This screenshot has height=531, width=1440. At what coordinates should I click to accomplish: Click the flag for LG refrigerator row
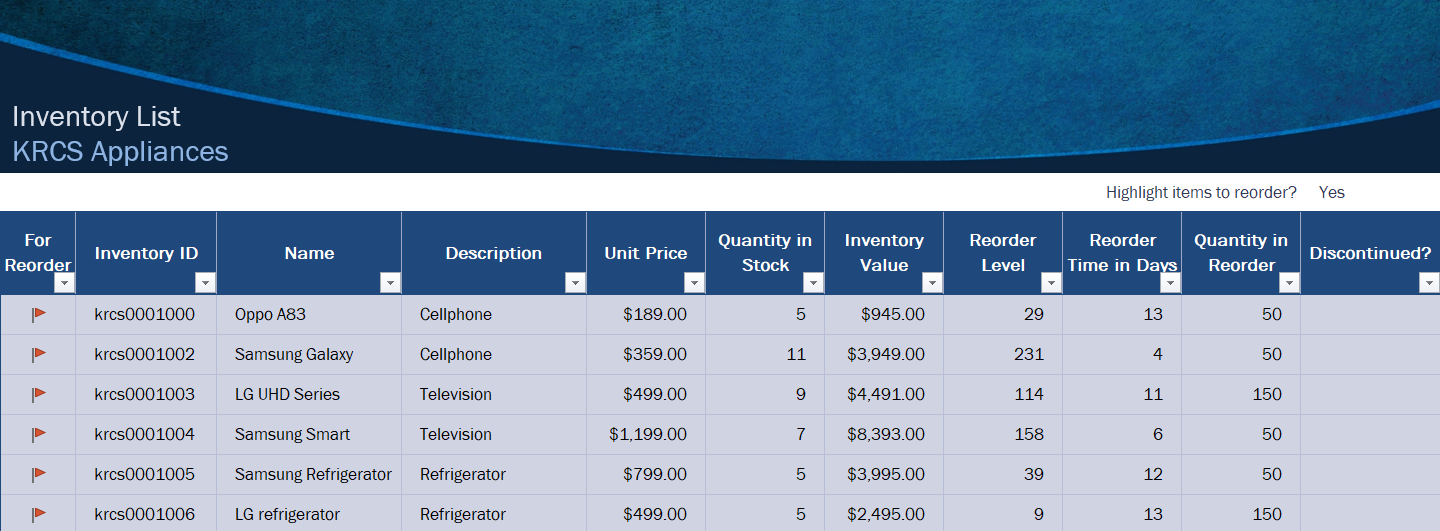click(39, 514)
